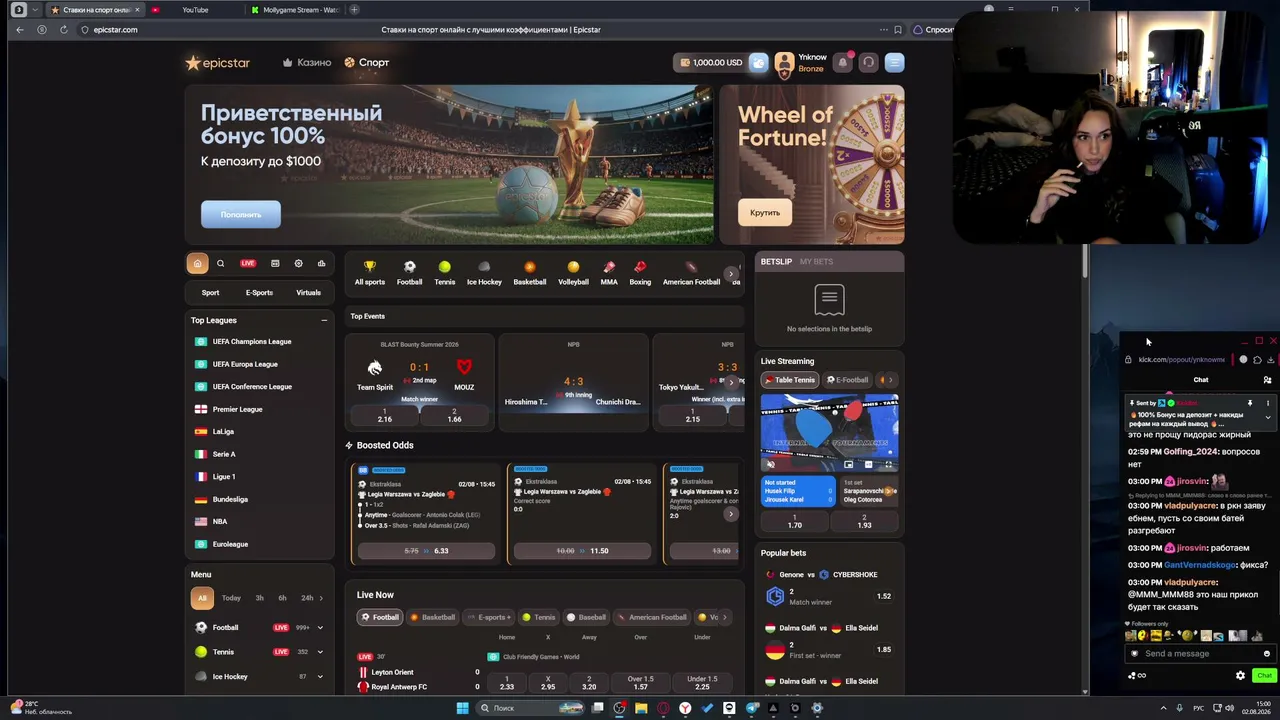The width and height of the screenshot is (1280, 720).
Task: Switch to the Казино section
Action: (307, 62)
